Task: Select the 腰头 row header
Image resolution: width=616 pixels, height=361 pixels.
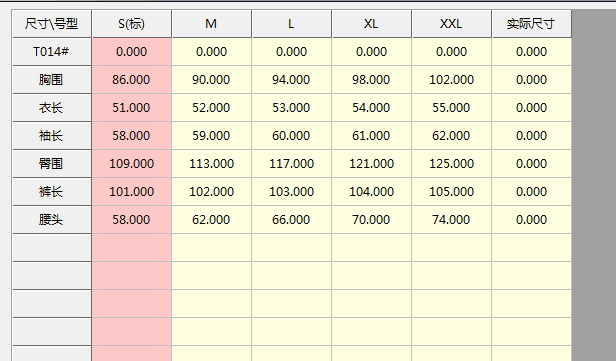Action: coord(51,220)
